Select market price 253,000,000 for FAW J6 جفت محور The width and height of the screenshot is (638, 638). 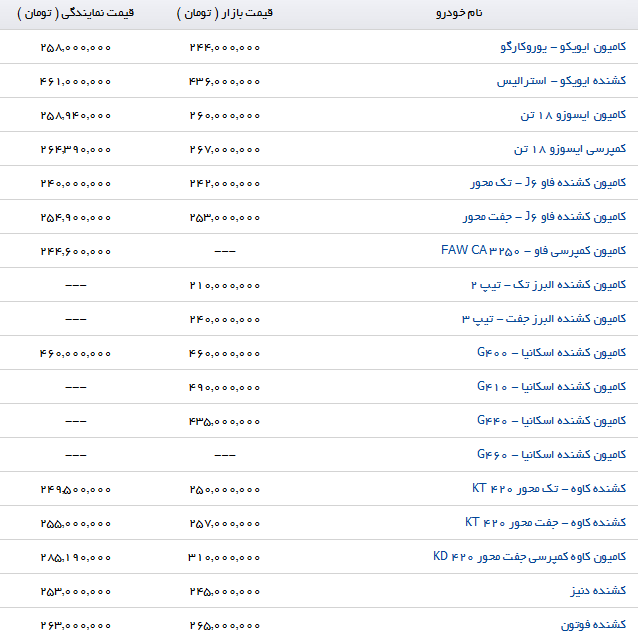(225, 217)
